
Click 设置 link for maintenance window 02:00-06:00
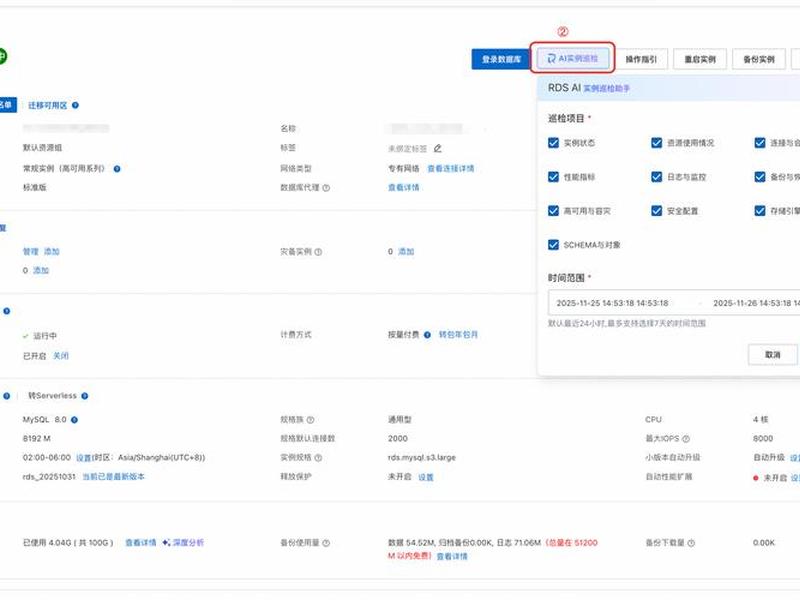tap(83, 458)
